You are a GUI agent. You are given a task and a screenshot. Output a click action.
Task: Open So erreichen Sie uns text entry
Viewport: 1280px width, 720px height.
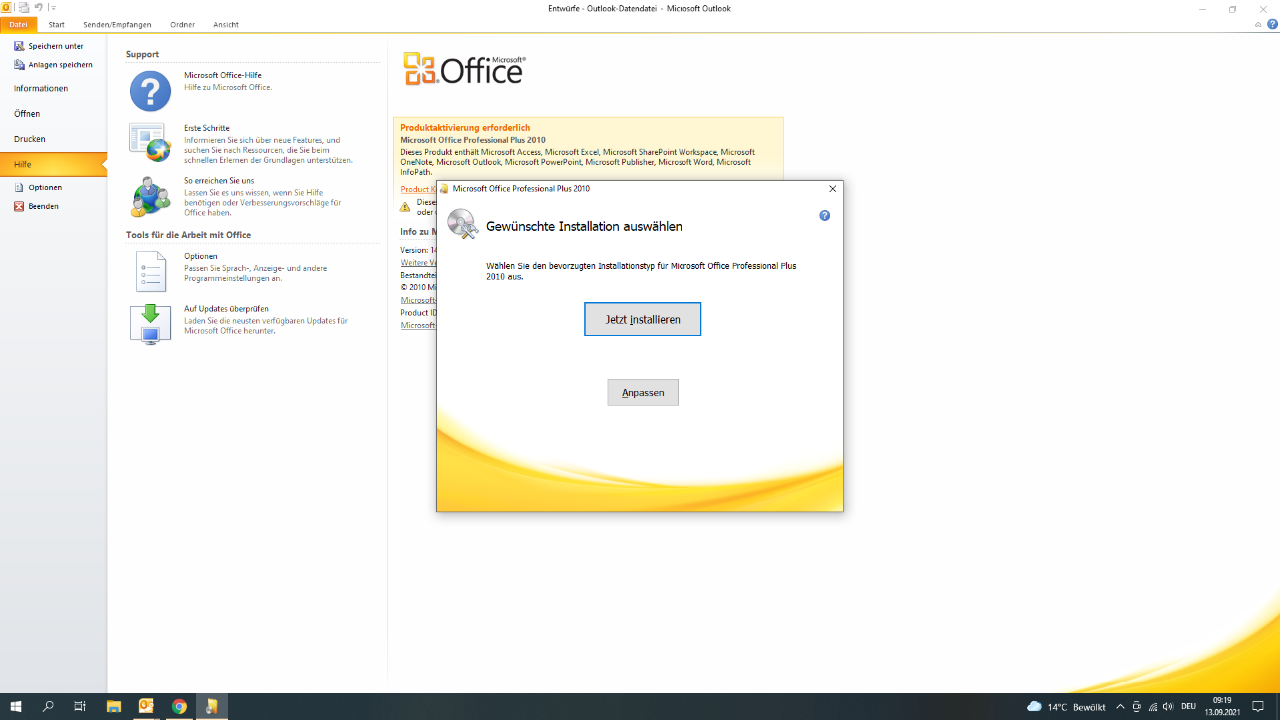[x=219, y=181]
